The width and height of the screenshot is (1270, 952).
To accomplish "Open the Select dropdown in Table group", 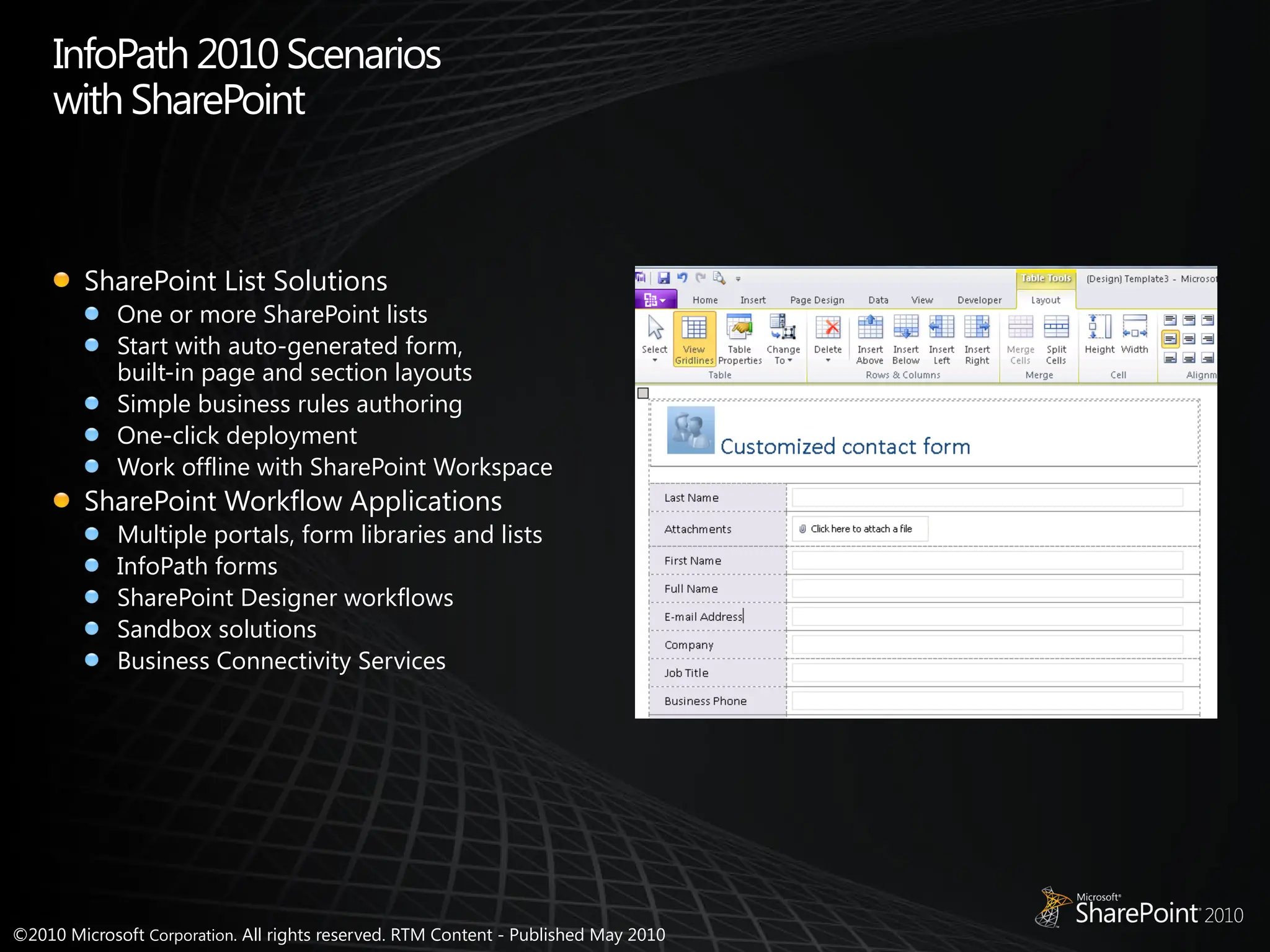I will [x=654, y=338].
